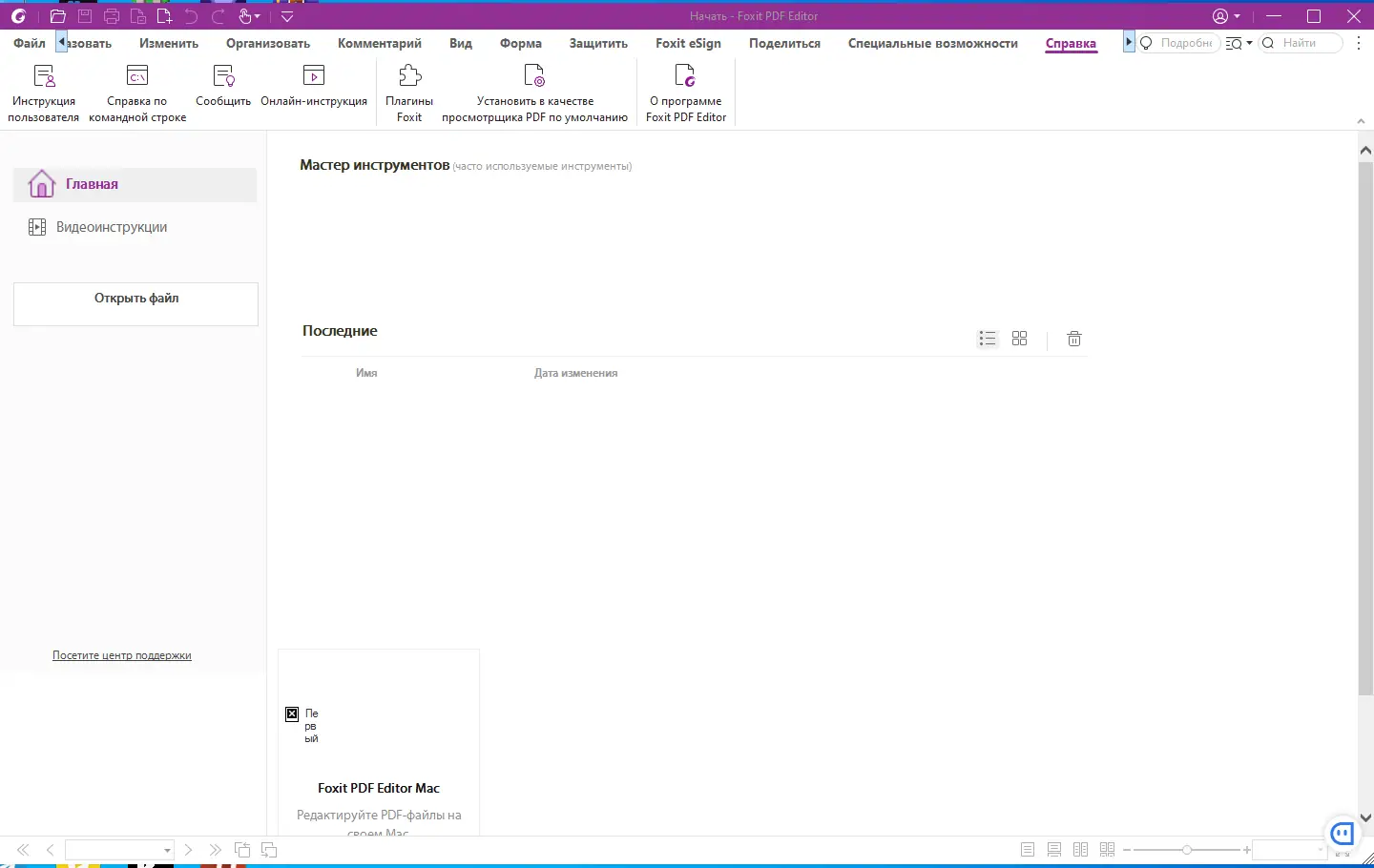Open Инструкция пользователя user manual

[x=44, y=93]
